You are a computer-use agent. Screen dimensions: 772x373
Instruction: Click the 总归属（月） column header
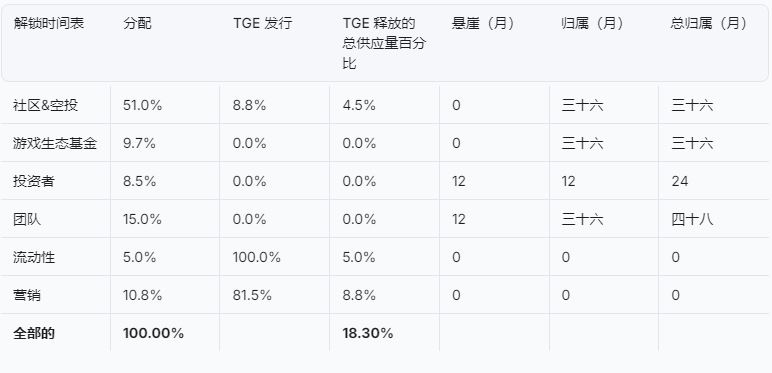point(709,23)
